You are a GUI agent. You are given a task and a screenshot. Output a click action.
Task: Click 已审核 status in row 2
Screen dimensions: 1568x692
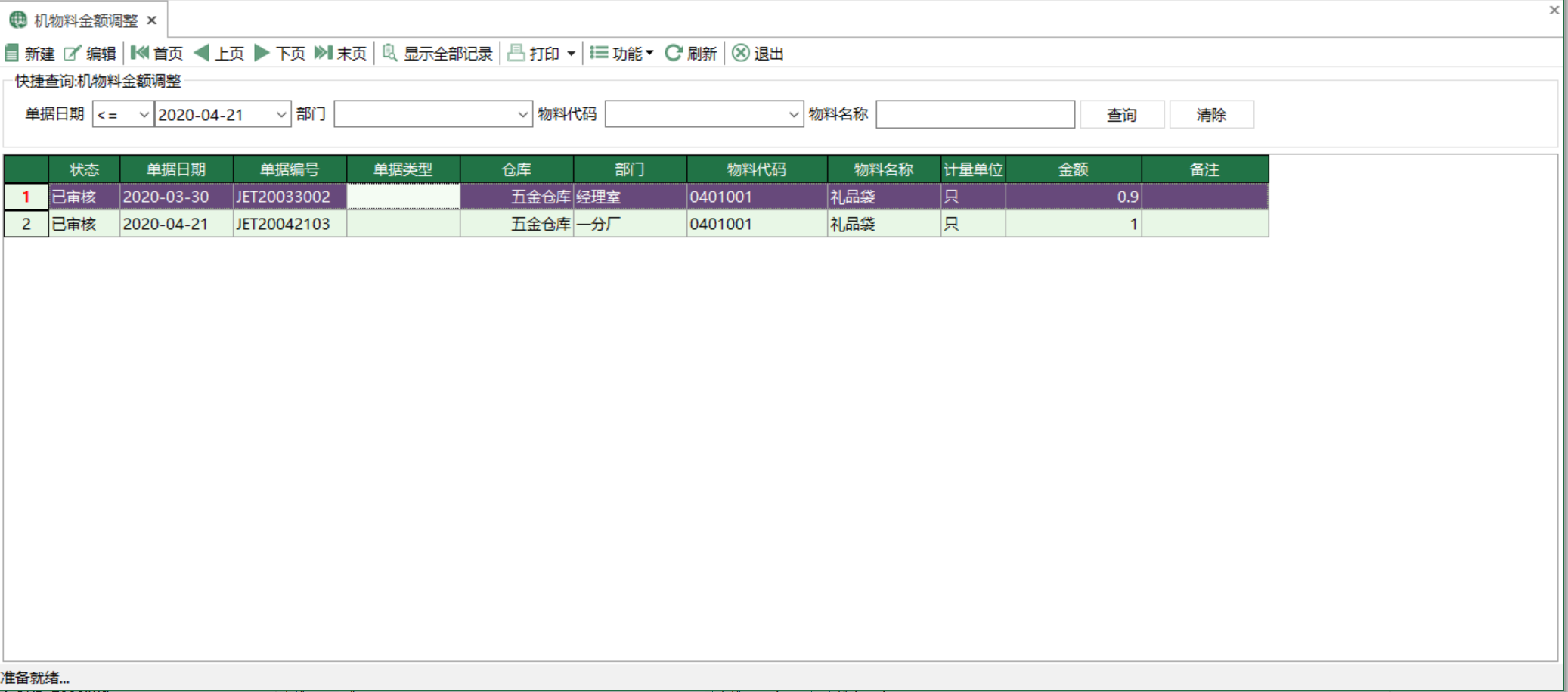(x=85, y=224)
